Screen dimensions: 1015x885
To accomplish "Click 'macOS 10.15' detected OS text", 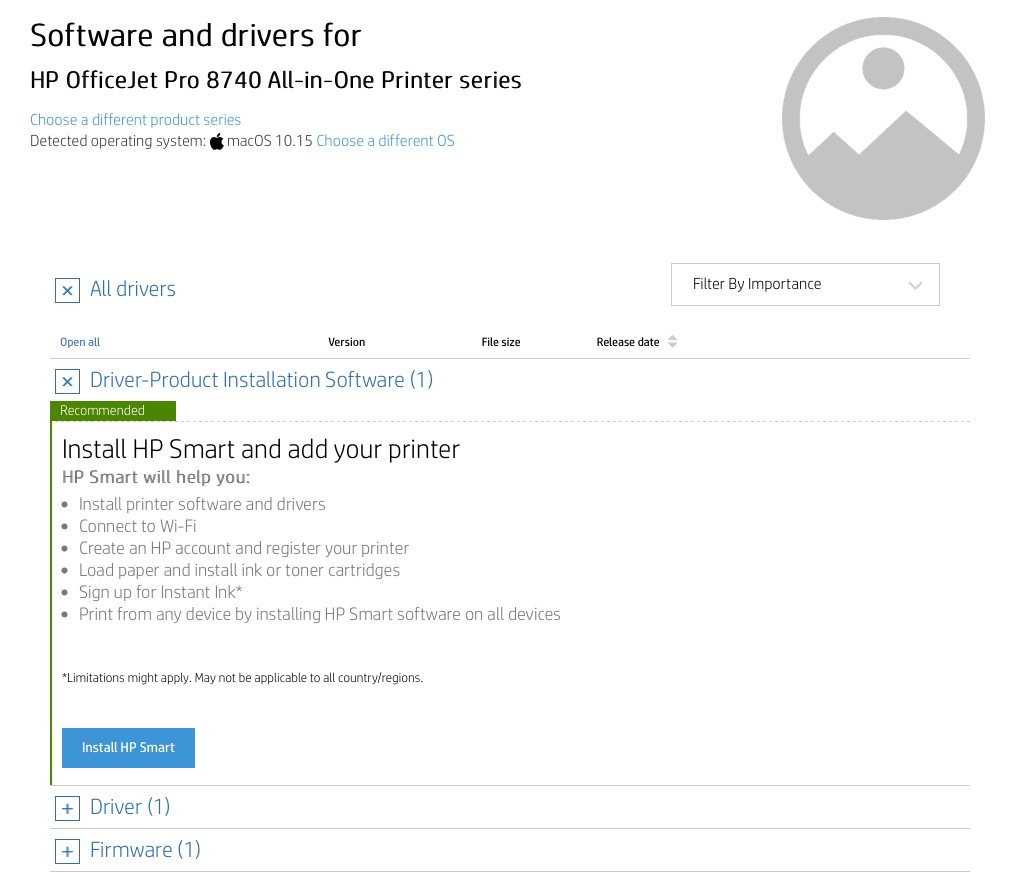I will tap(270, 140).
